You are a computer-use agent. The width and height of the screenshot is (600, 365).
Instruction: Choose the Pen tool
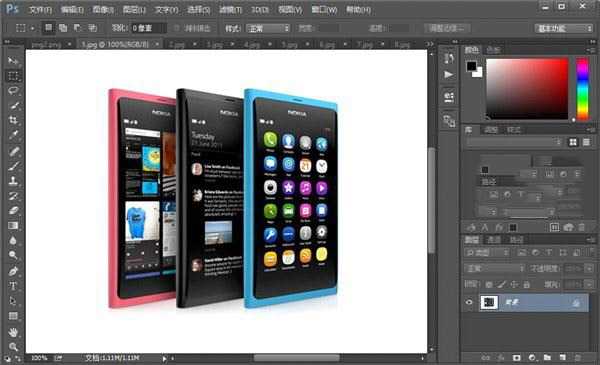(13, 271)
